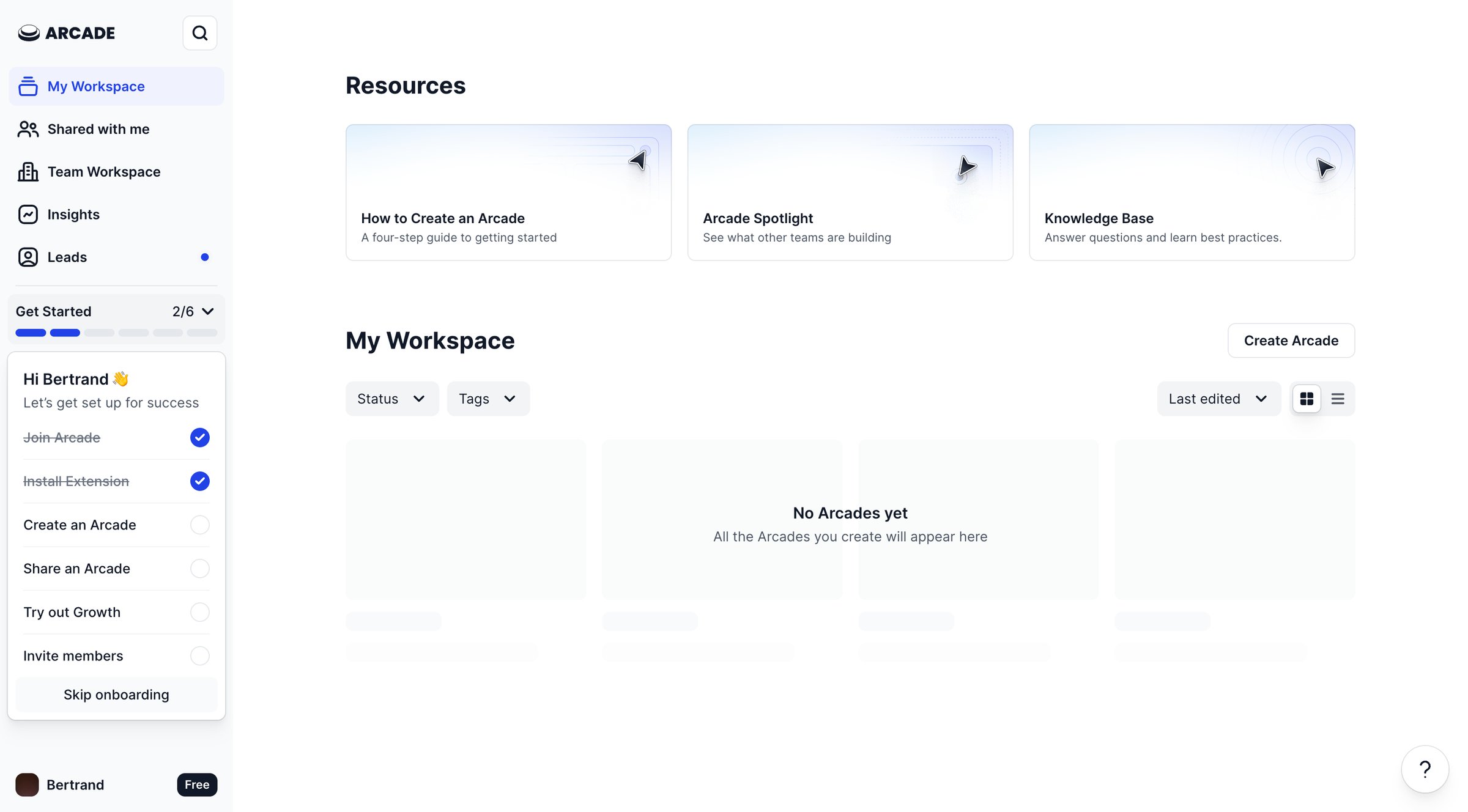Click the Try out Growth onboarding step
This screenshot has height=812, width=1468.
[116, 612]
